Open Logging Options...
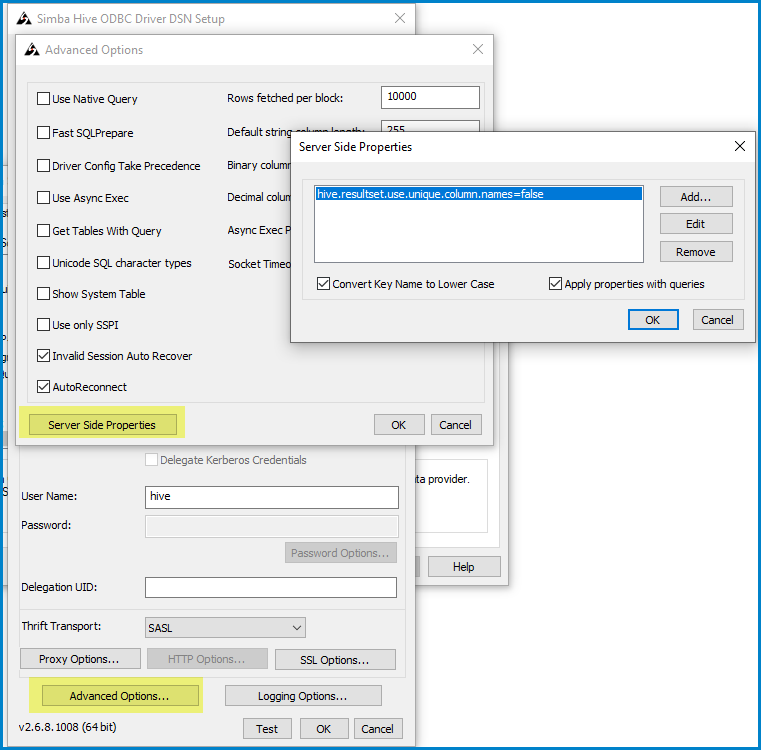761x750 pixels. 303,696
